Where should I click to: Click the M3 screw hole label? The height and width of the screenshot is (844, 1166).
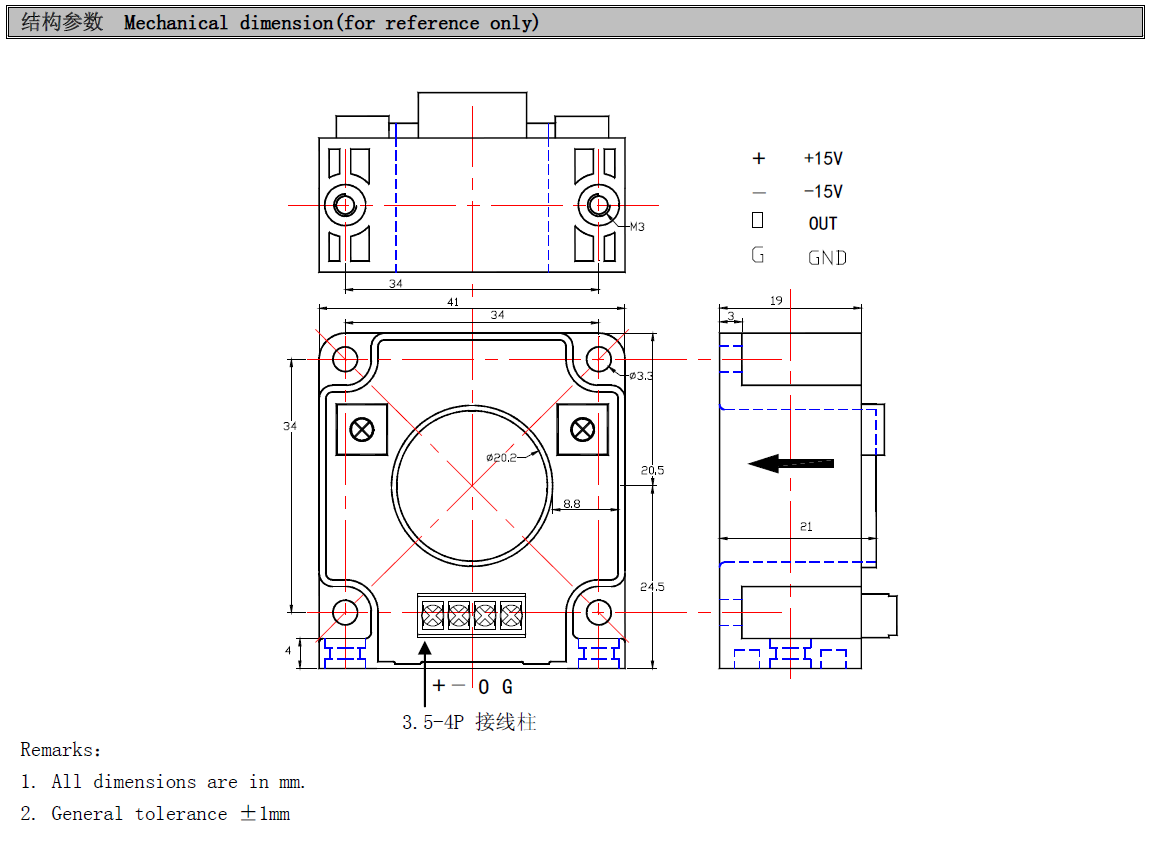coord(636,227)
